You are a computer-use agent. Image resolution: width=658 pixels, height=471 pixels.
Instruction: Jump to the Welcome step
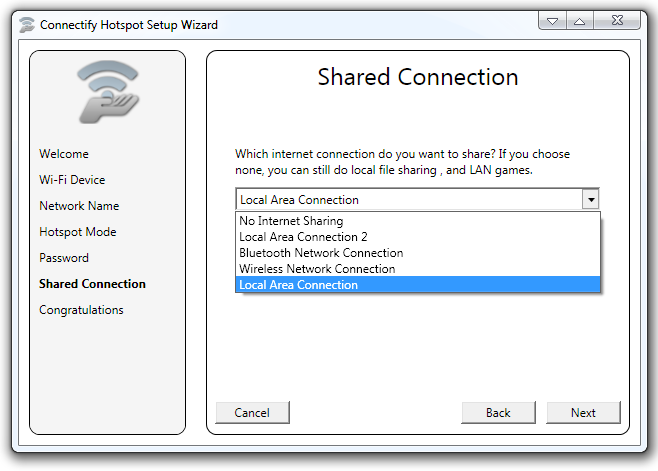click(64, 154)
